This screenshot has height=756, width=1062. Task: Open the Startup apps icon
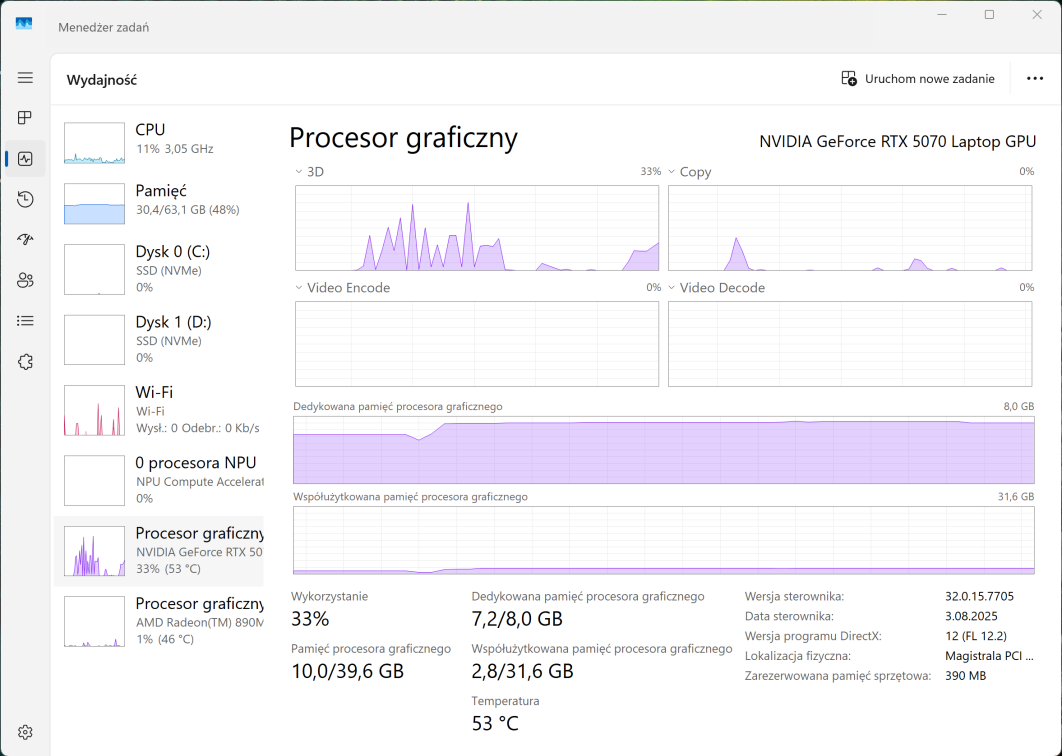(x=25, y=240)
